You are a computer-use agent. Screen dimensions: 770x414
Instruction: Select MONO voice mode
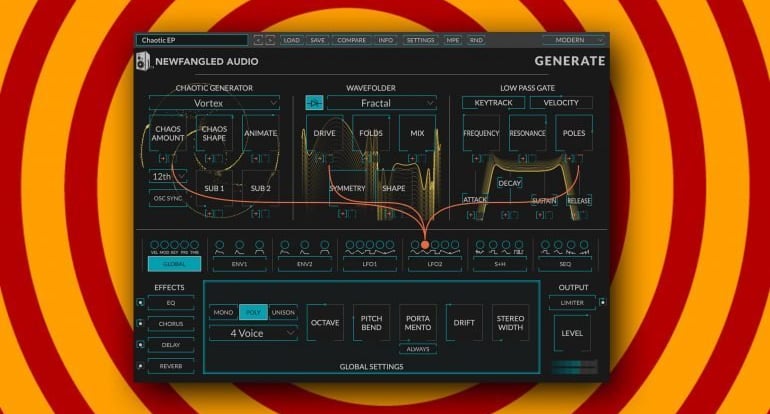tap(223, 312)
